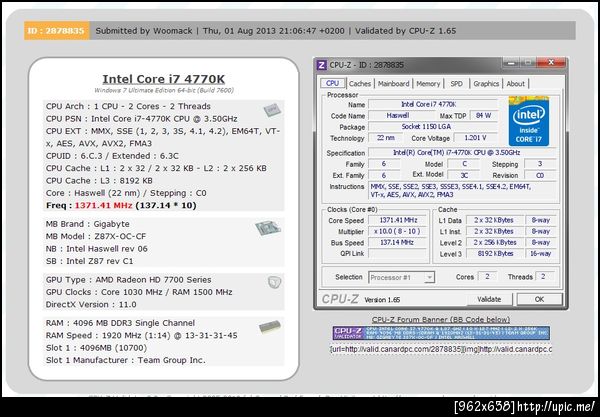Close the CPU-Z window
600x417 pixels.
coord(551,62)
